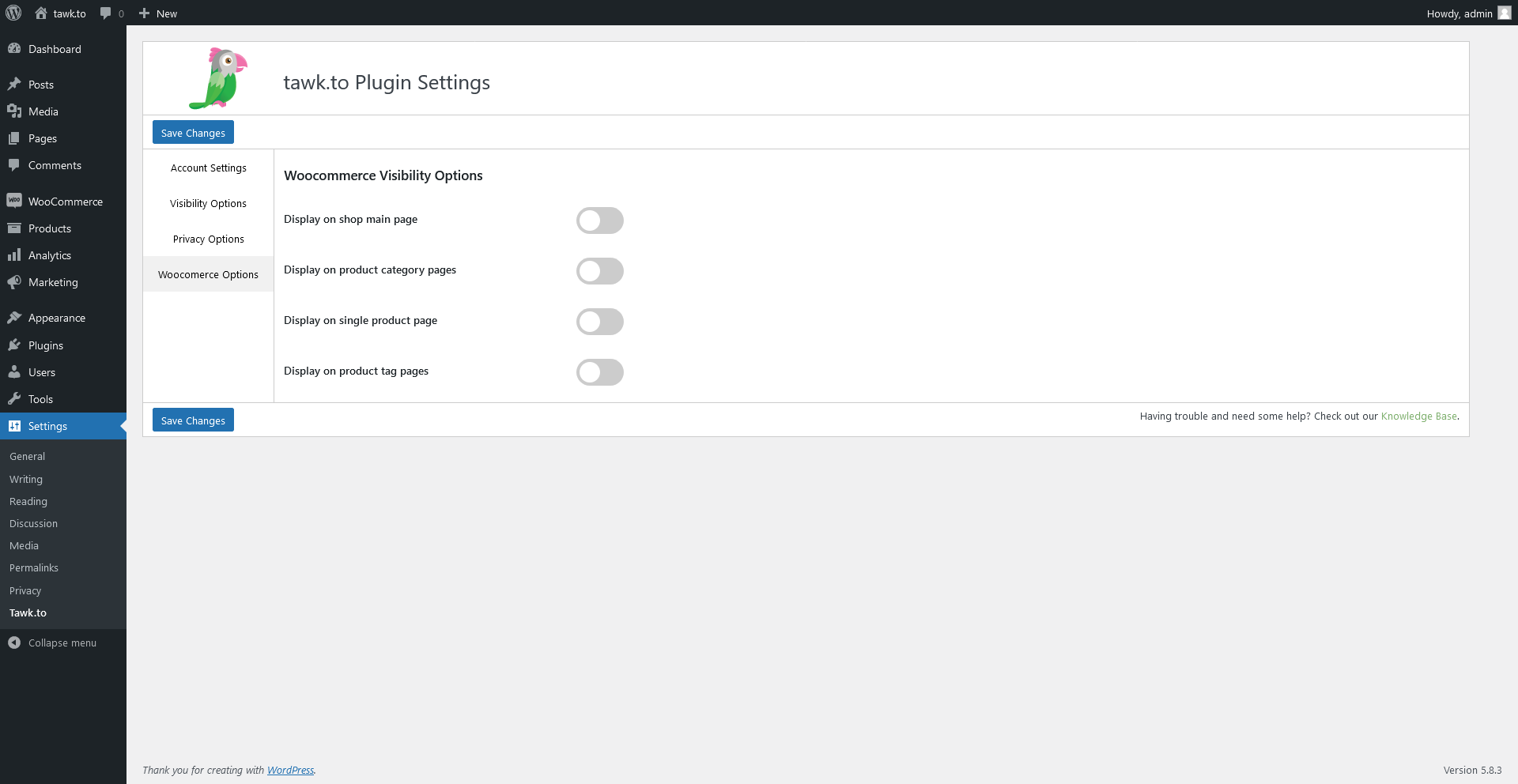Click the WordPress logo icon in admin bar
This screenshot has width=1518, height=784.
(13, 13)
